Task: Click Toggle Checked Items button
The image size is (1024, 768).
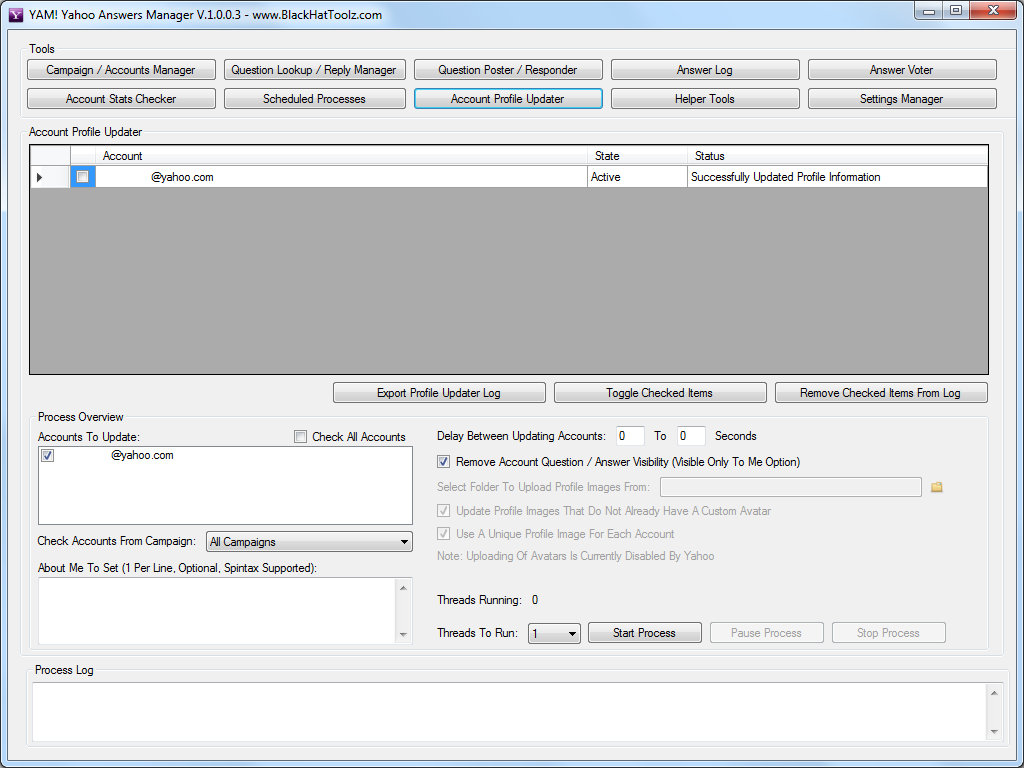Action: tap(660, 392)
